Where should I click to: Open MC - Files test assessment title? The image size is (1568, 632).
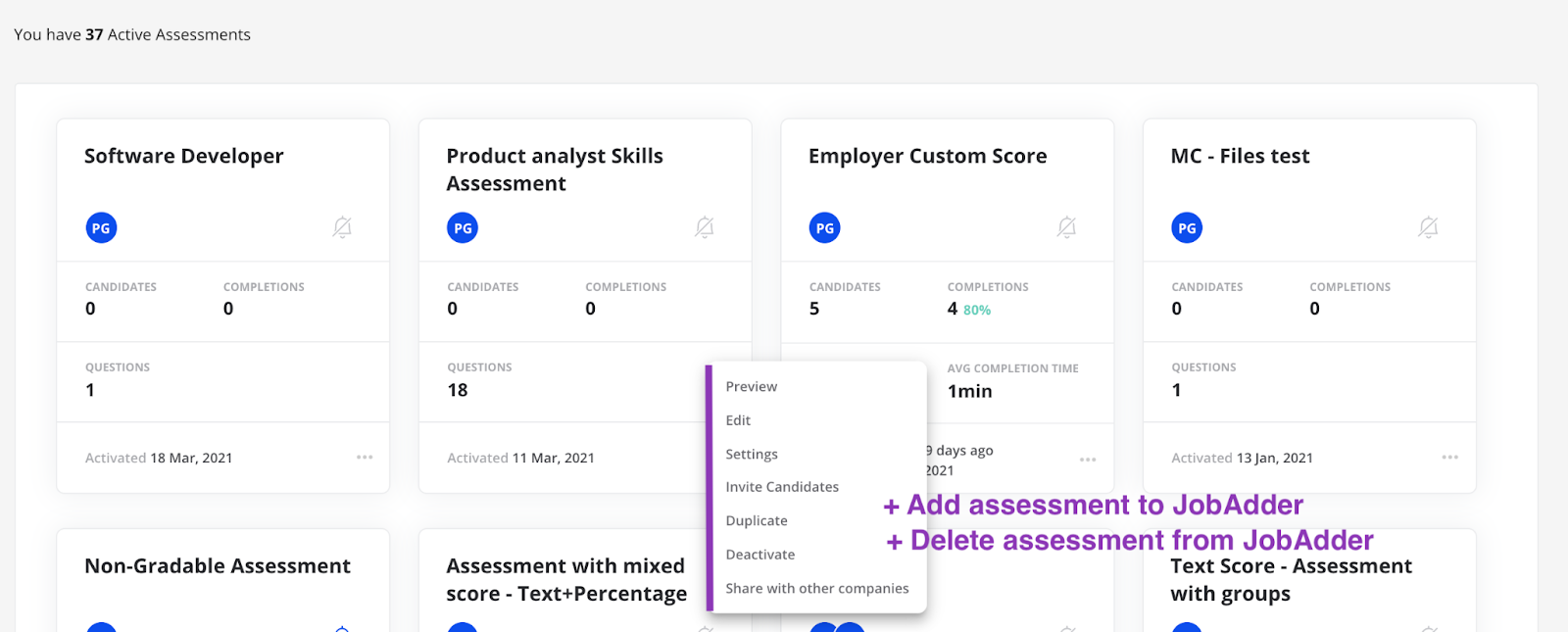point(1240,157)
